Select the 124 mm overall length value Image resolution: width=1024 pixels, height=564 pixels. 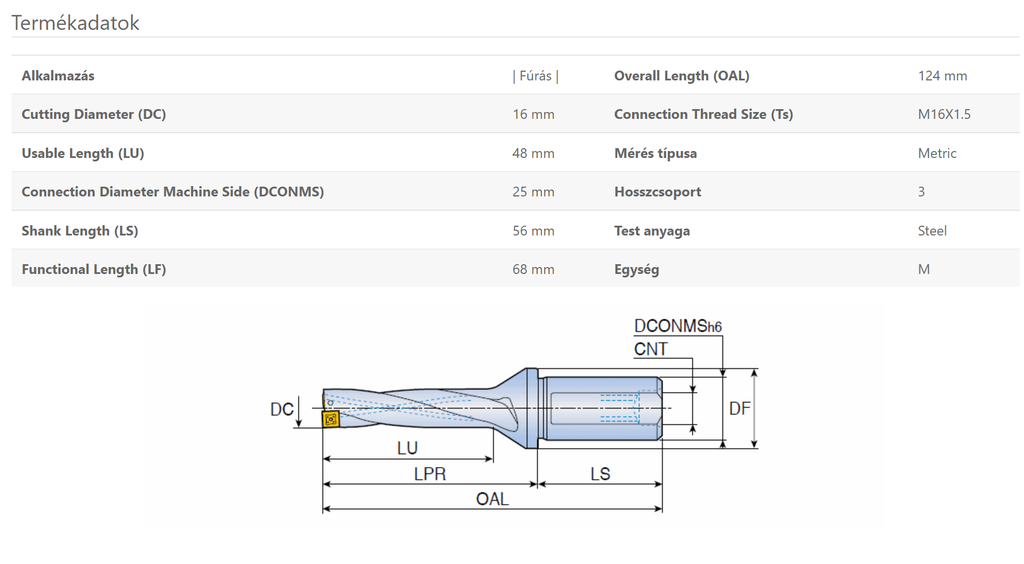coord(942,76)
